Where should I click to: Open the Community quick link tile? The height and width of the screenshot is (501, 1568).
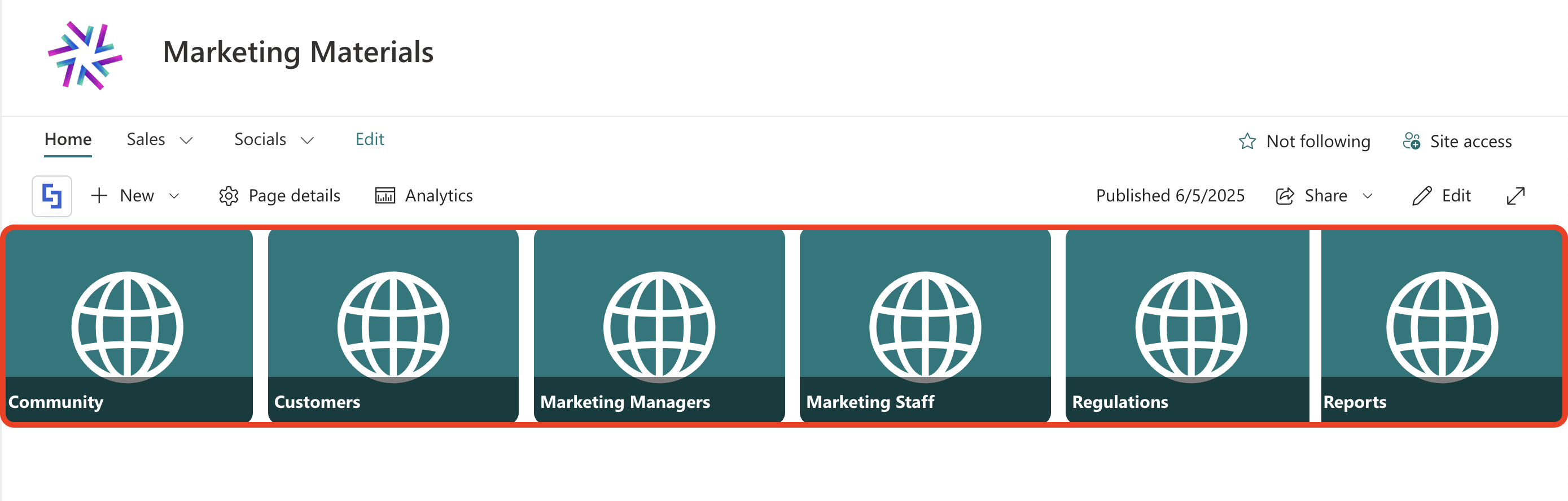[x=129, y=326]
